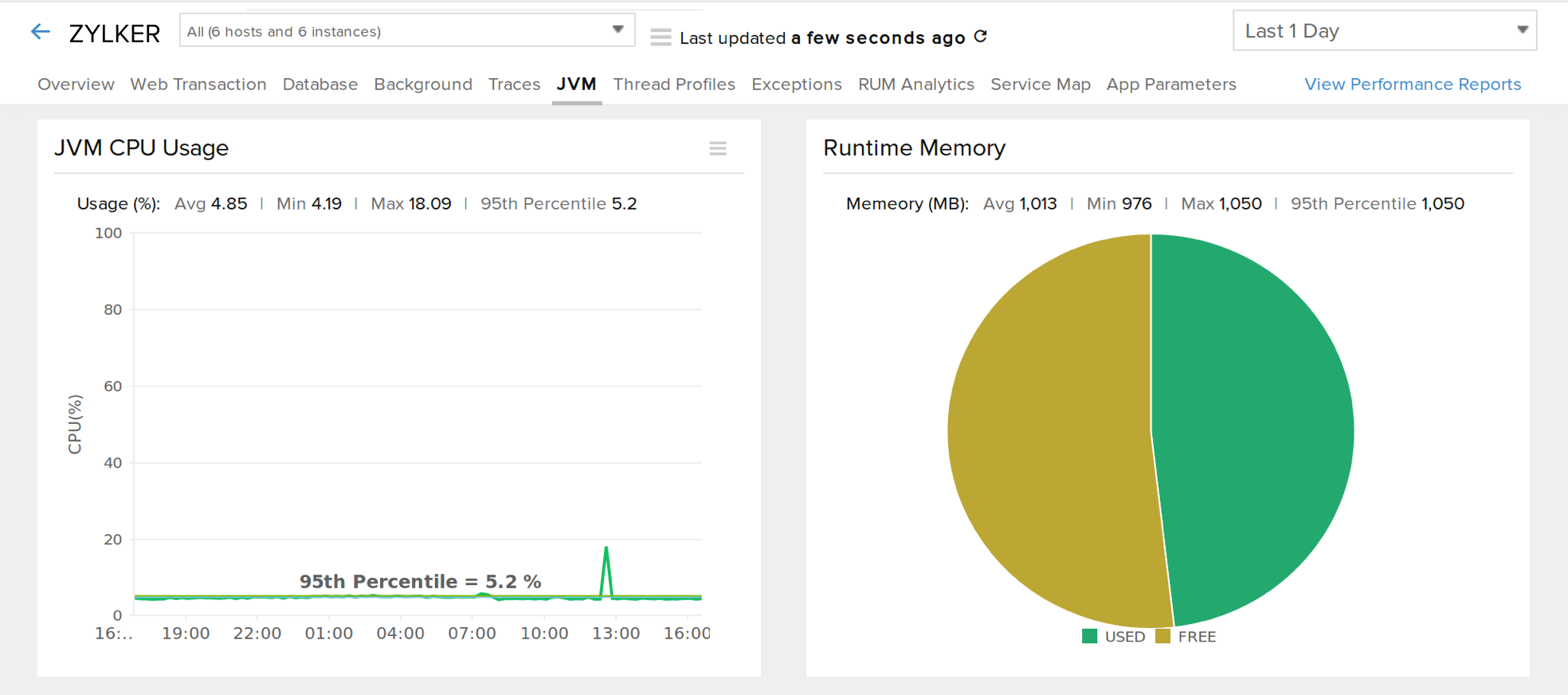Click the Min 4.19 CPU value
Screen dimensions: 1568x695
(309, 204)
